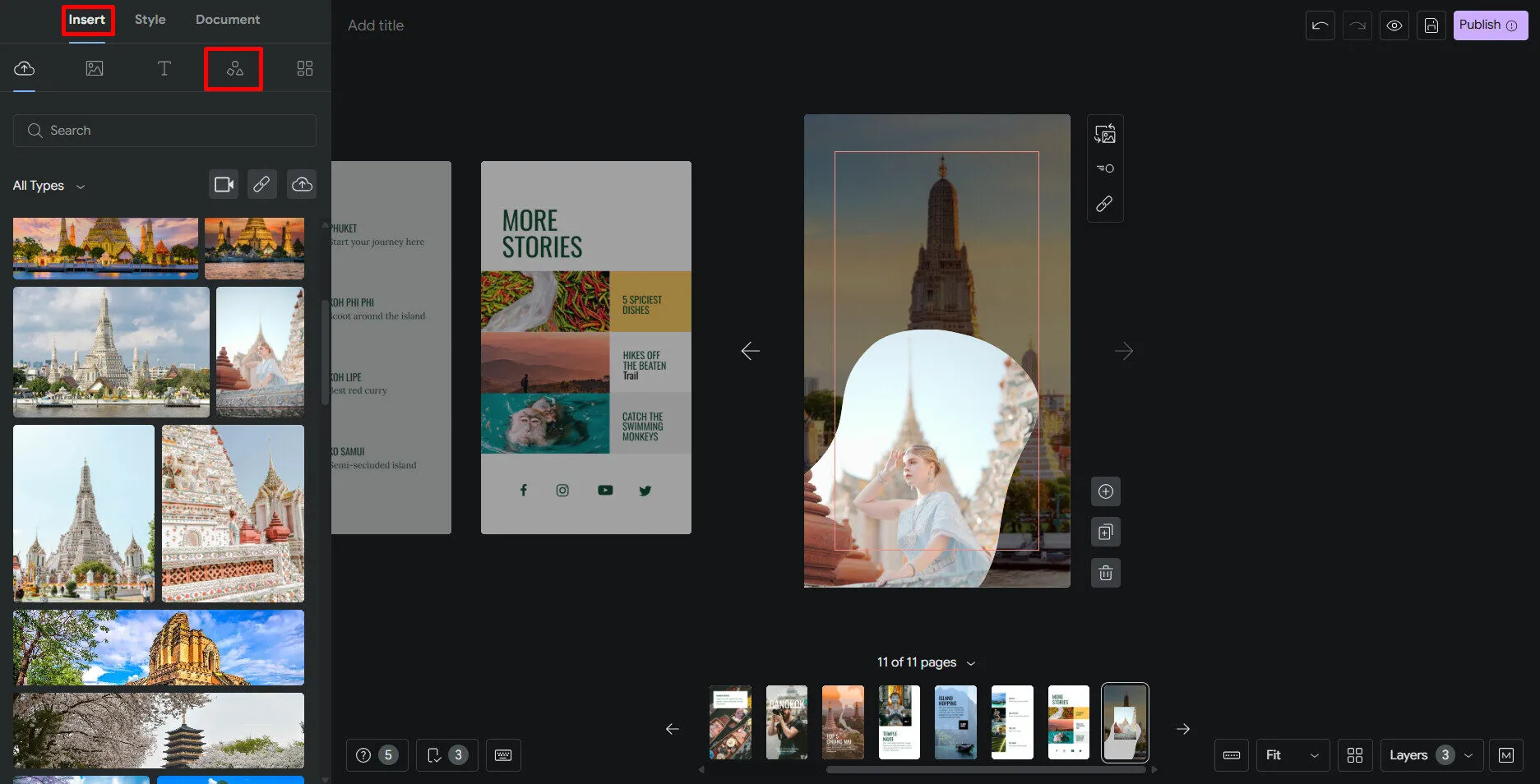Expand the All Types filter dropdown
Viewport: 1540px width, 784px height.
point(49,186)
